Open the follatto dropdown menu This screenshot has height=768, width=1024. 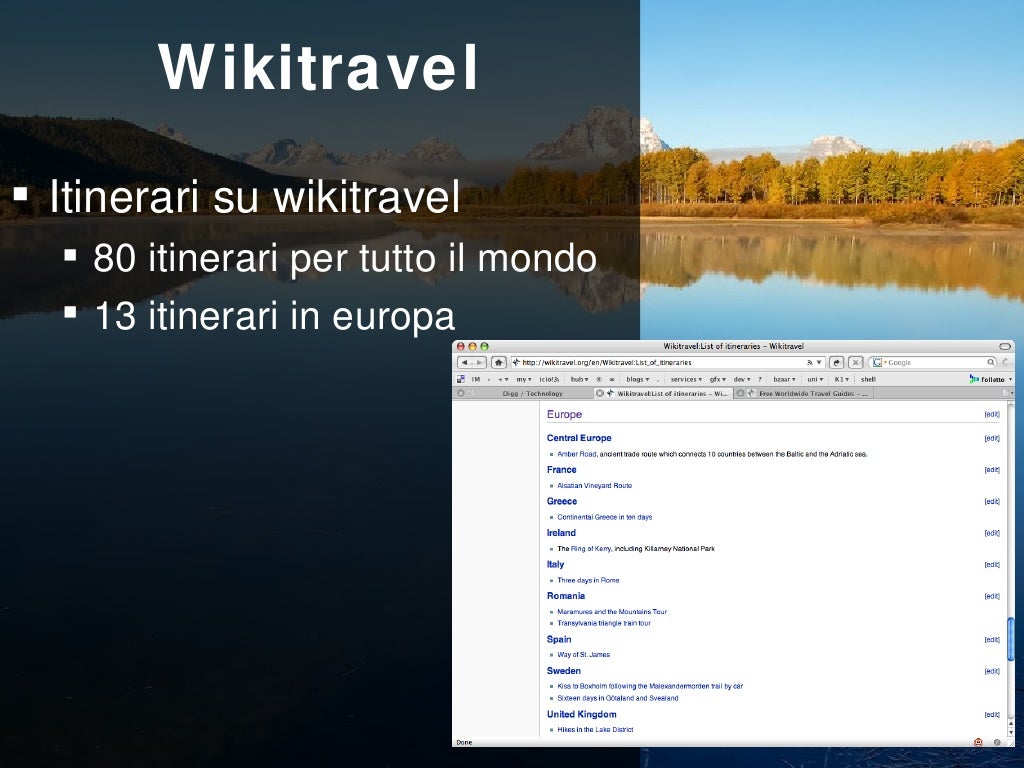[1010, 379]
